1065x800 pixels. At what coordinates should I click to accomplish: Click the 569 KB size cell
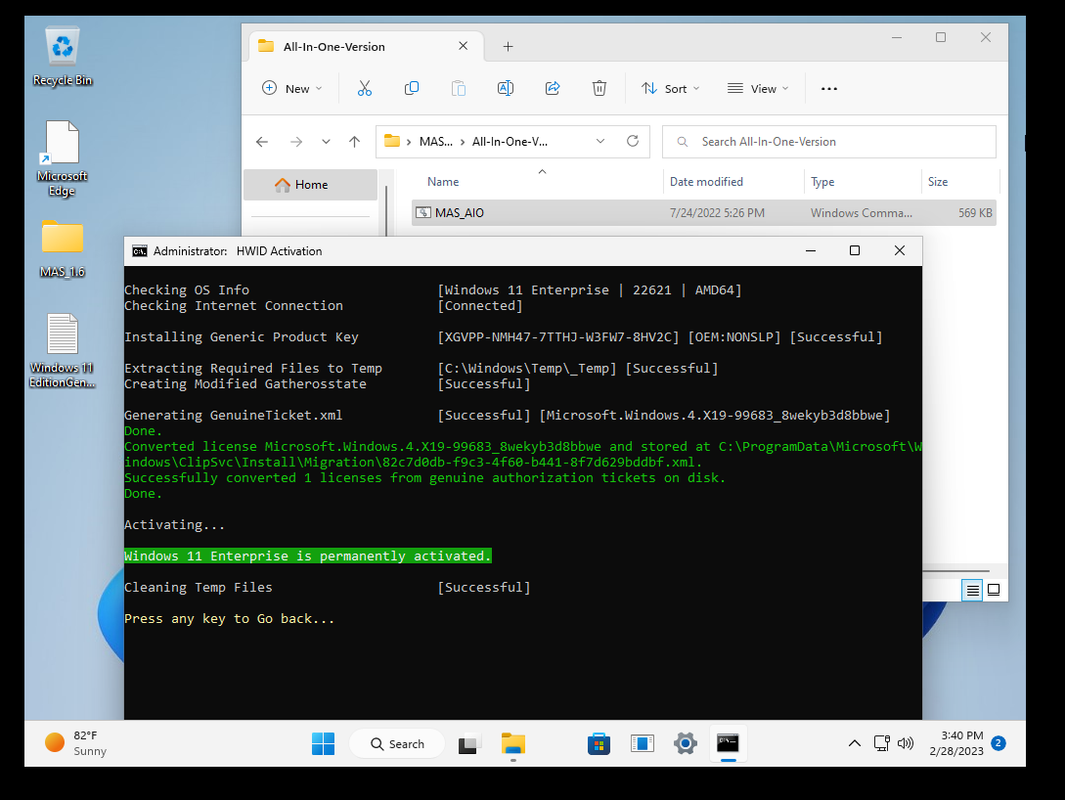[975, 213]
